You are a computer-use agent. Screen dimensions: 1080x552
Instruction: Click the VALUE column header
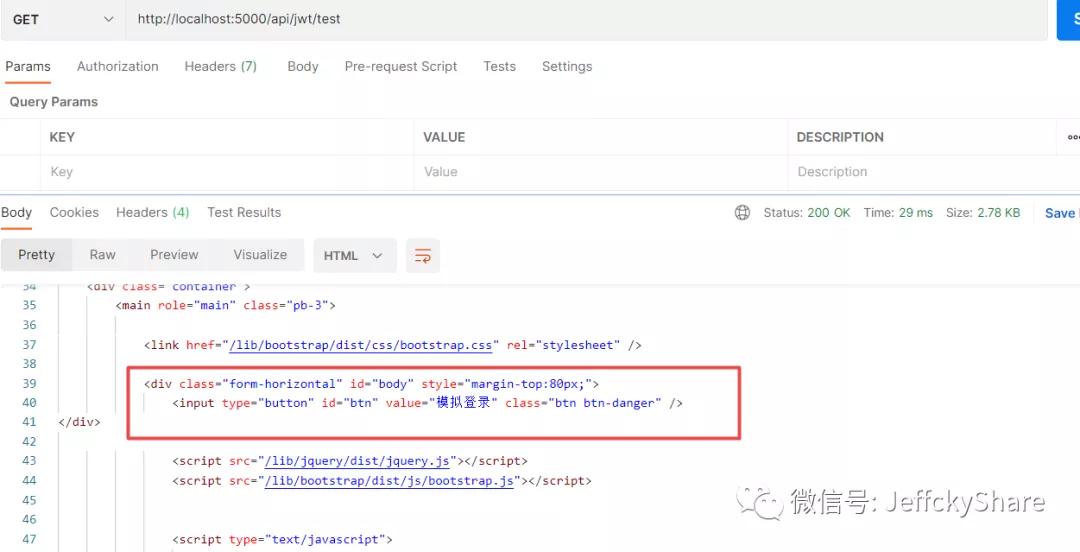click(x=444, y=137)
